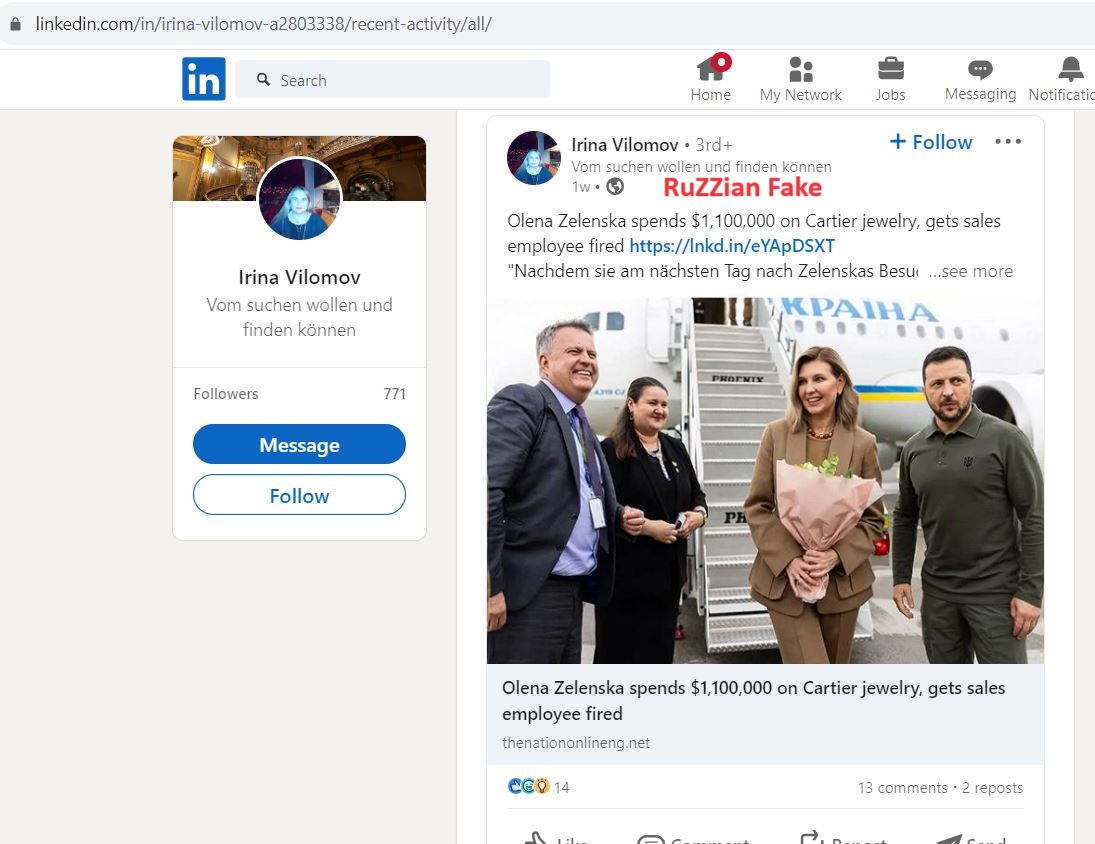Open Messaging from the top navigation
Image resolution: width=1095 pixels, height=844 pixels.
point(980,78)
